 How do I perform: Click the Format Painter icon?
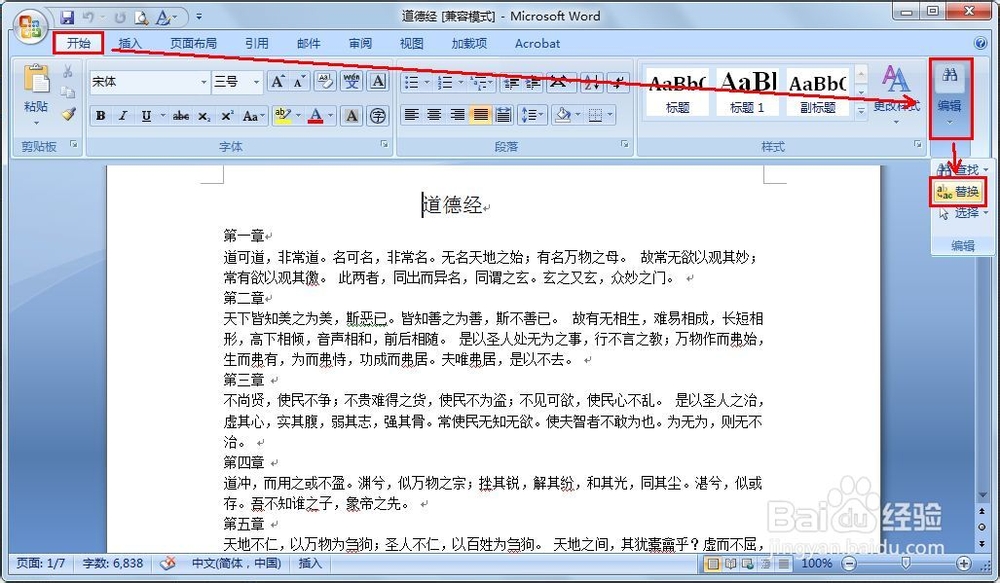click(68, 115)
